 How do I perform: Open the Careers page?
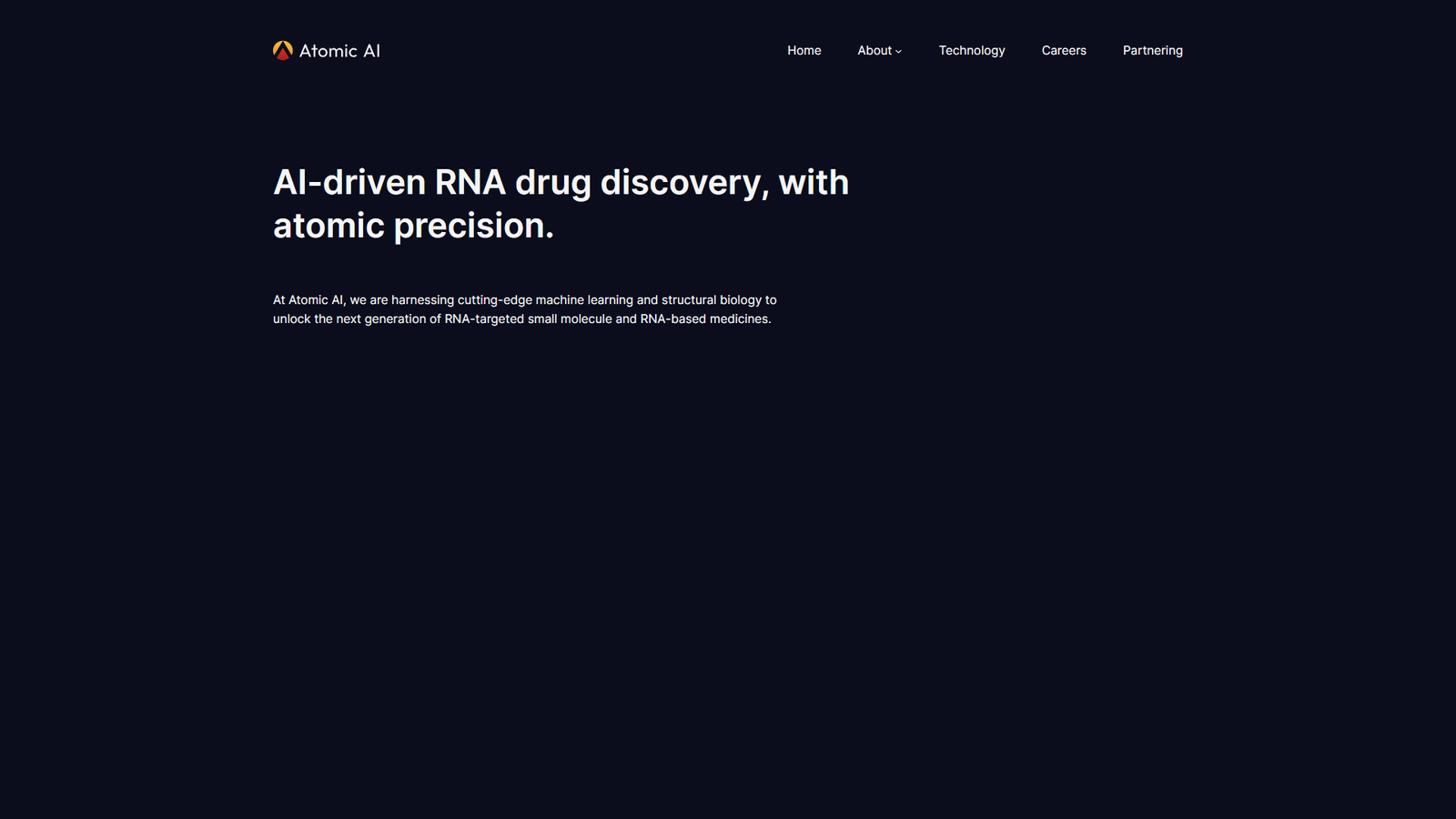[1064, 50]
